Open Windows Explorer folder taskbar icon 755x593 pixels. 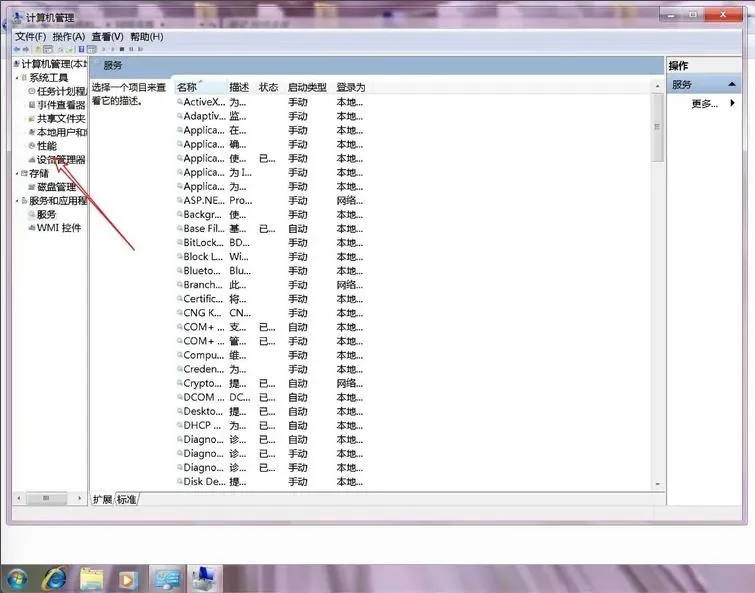pyautogui.click(x=91, y=579)
